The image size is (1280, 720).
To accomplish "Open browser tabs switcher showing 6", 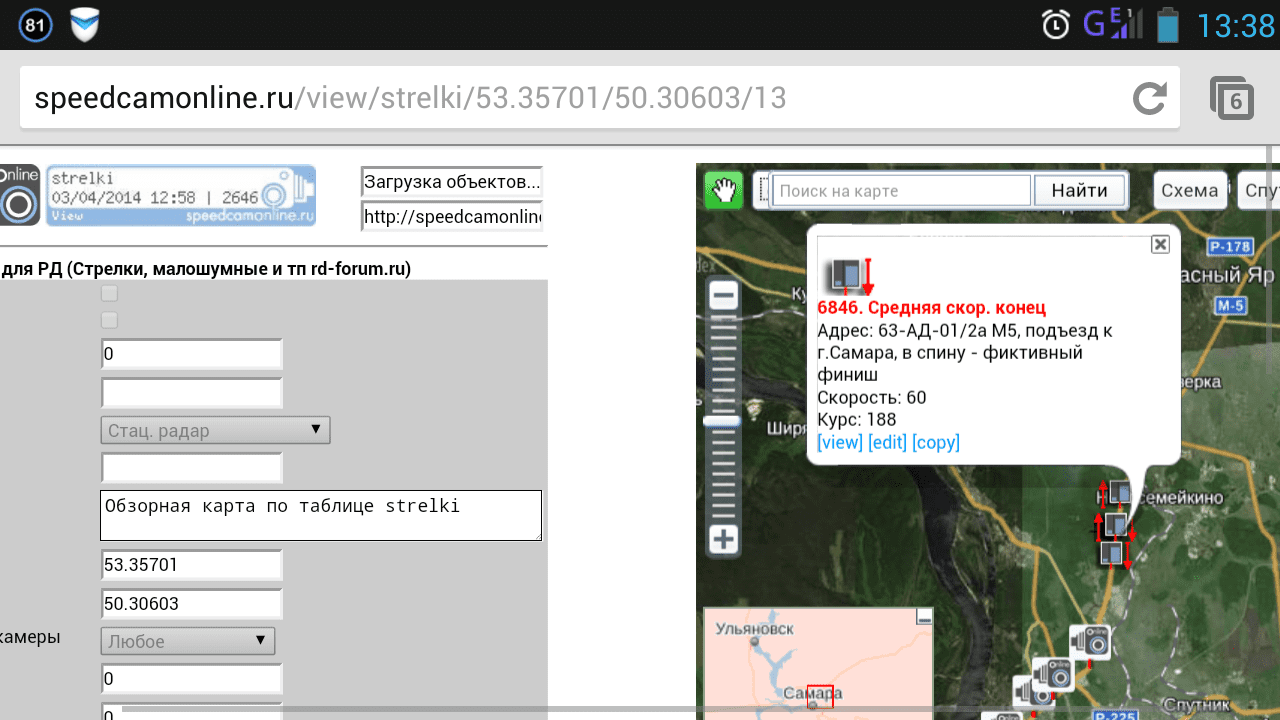I will click(x=1232, y=99).
